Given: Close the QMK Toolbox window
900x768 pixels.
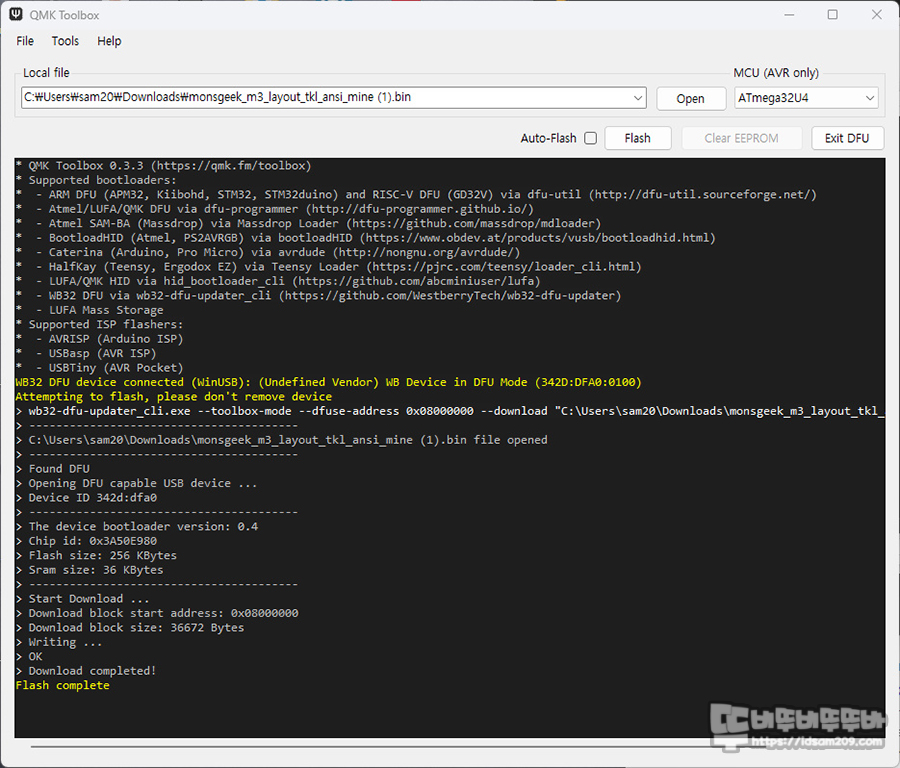Looking at the screenshot, I should pyautogui.click(x=876, y=15).
